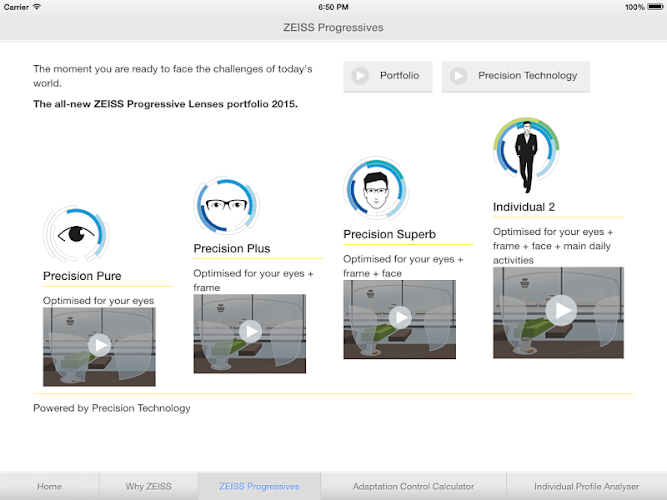667x500 pixels.
Task: Tap 'Optimised for your eyes + frame' text
Action: point(254,280)
